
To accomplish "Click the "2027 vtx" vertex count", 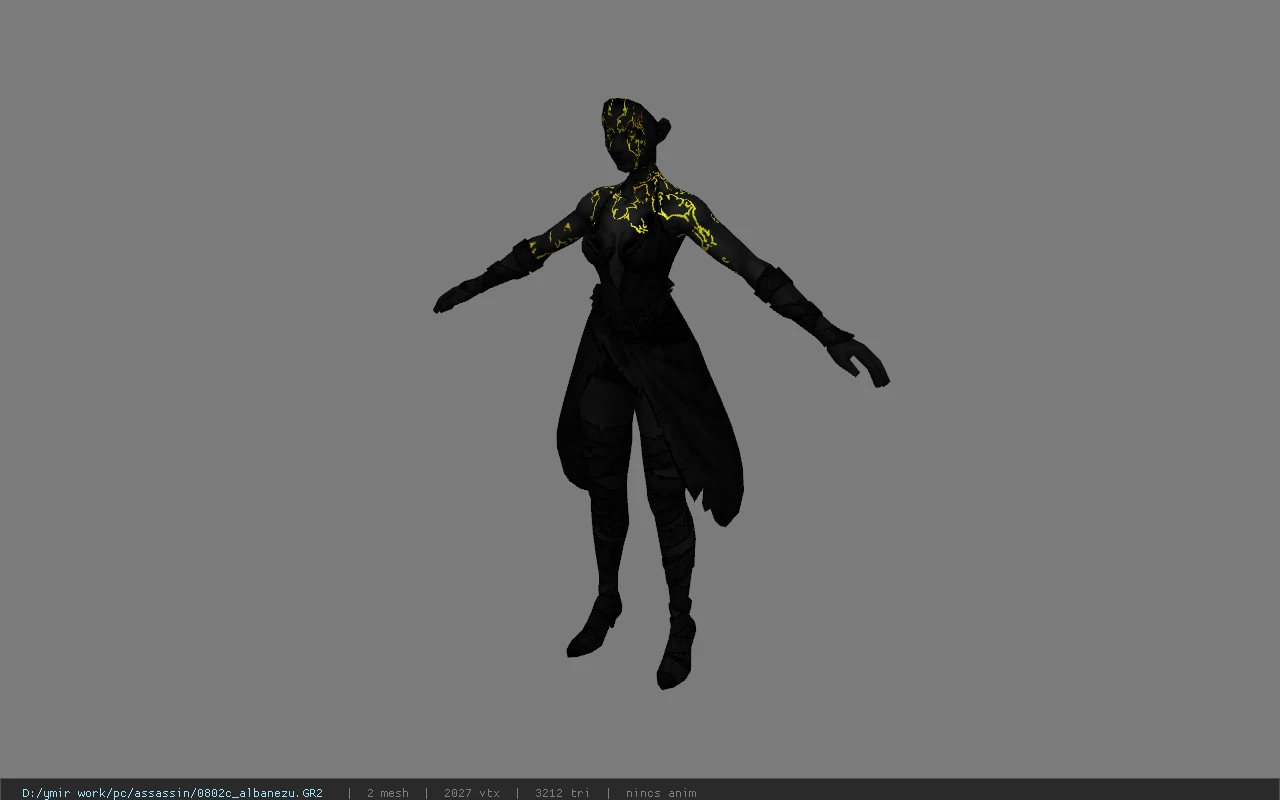I will (x=471, y=793).
